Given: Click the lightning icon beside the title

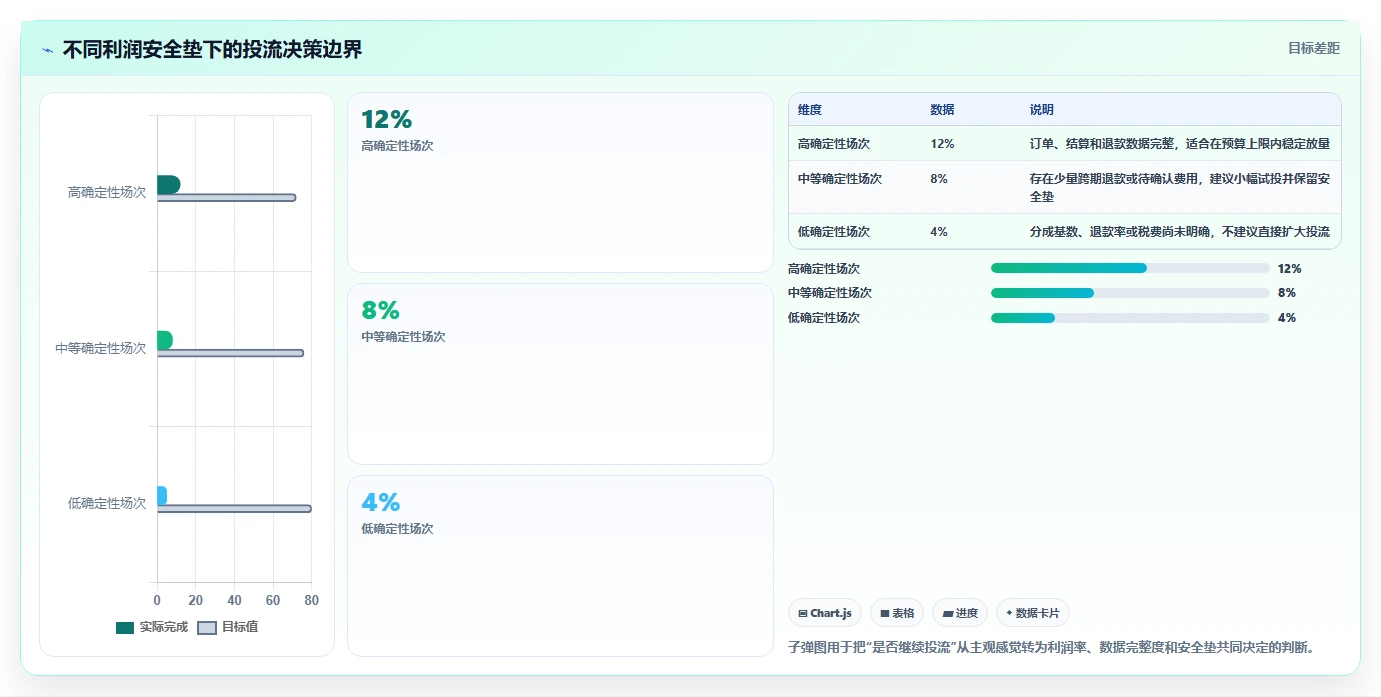Looking at the screenshot, I should pos(47,50).
